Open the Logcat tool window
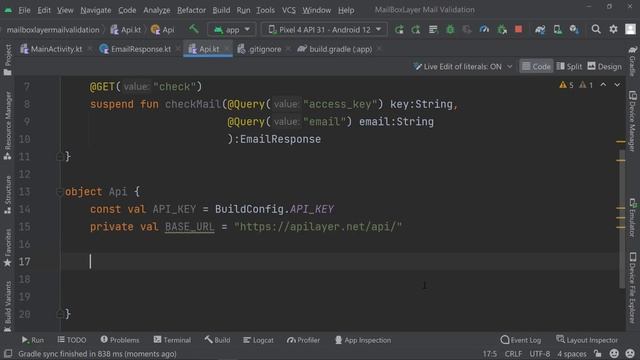 (x=258, y=340)
